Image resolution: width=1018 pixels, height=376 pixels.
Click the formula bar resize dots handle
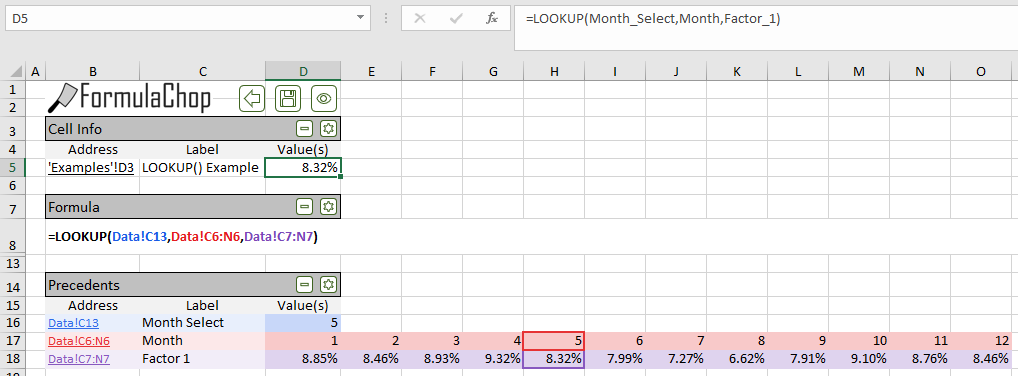point(387,19)
